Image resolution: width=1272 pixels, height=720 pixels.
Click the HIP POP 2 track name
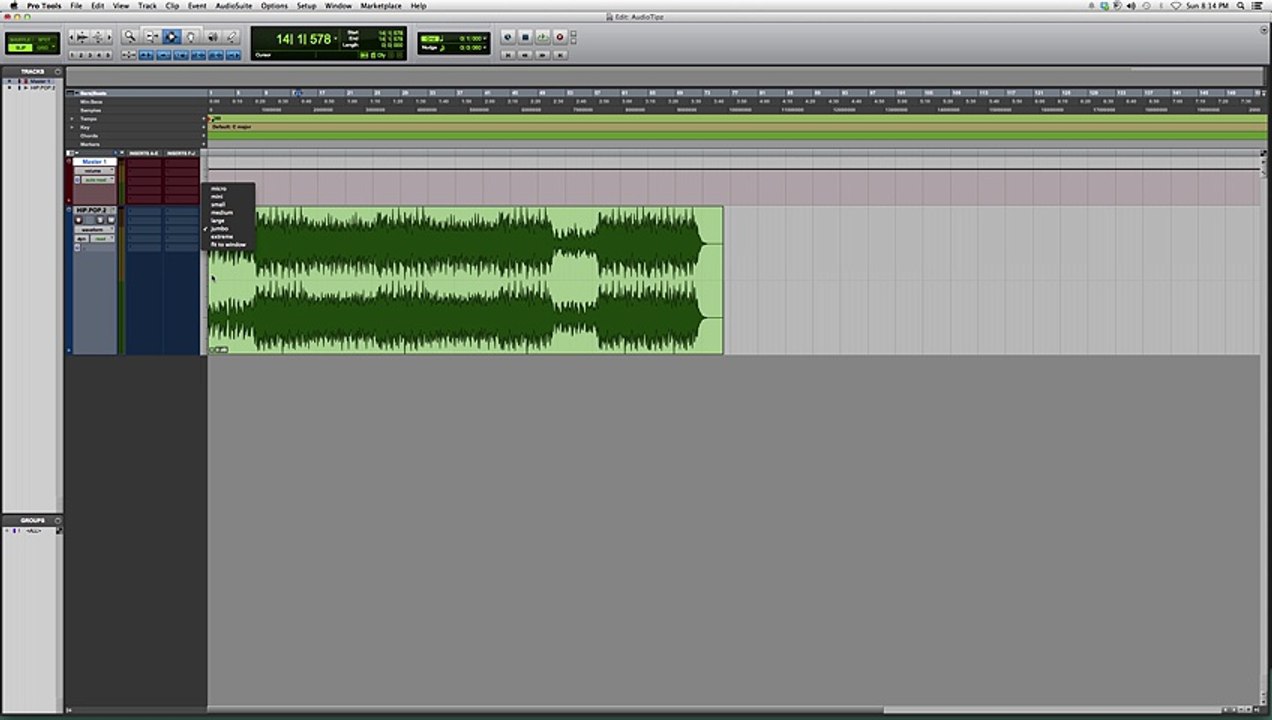[91, 210]
